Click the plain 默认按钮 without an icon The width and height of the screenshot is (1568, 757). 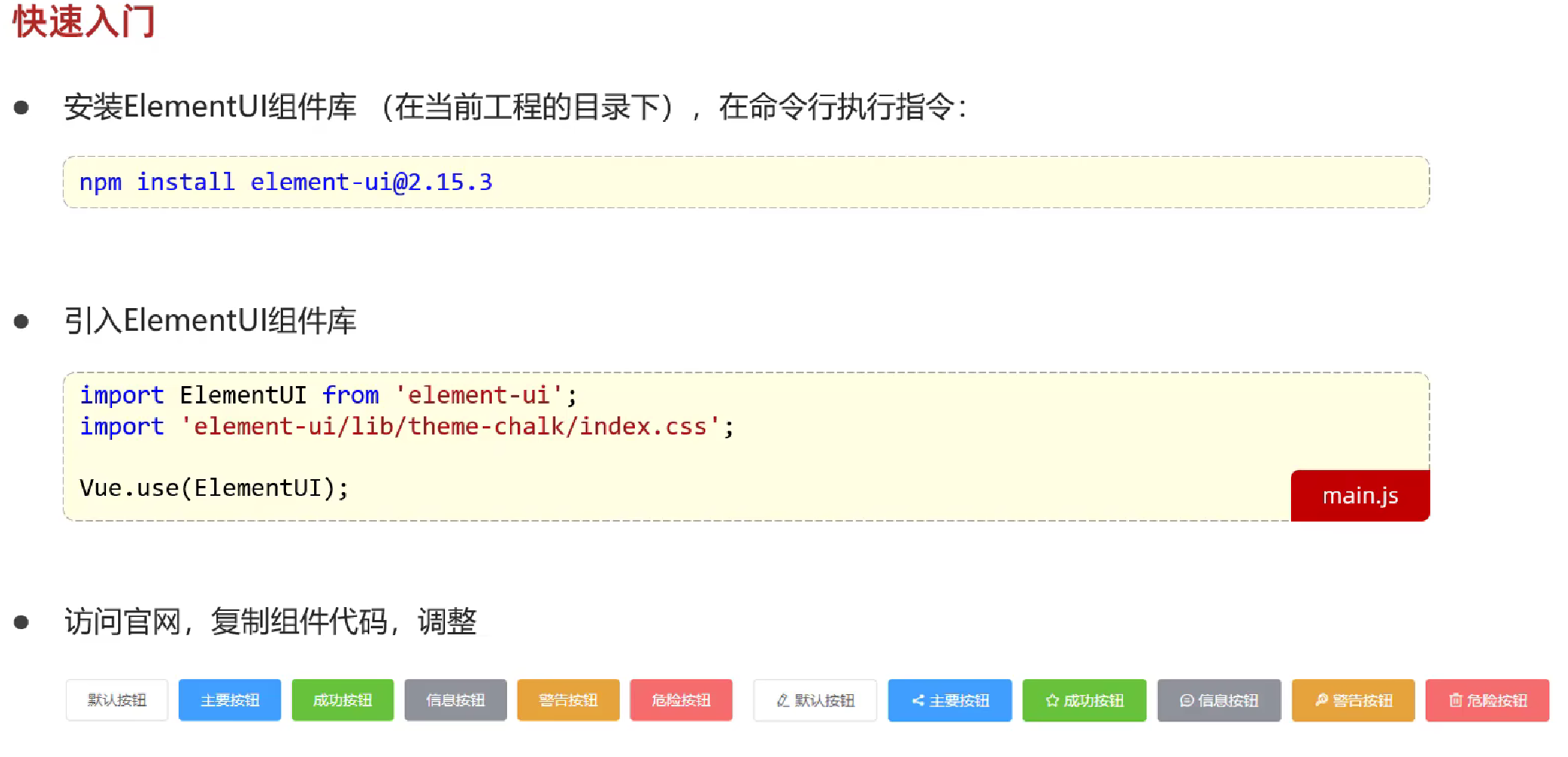click(117, 700)
